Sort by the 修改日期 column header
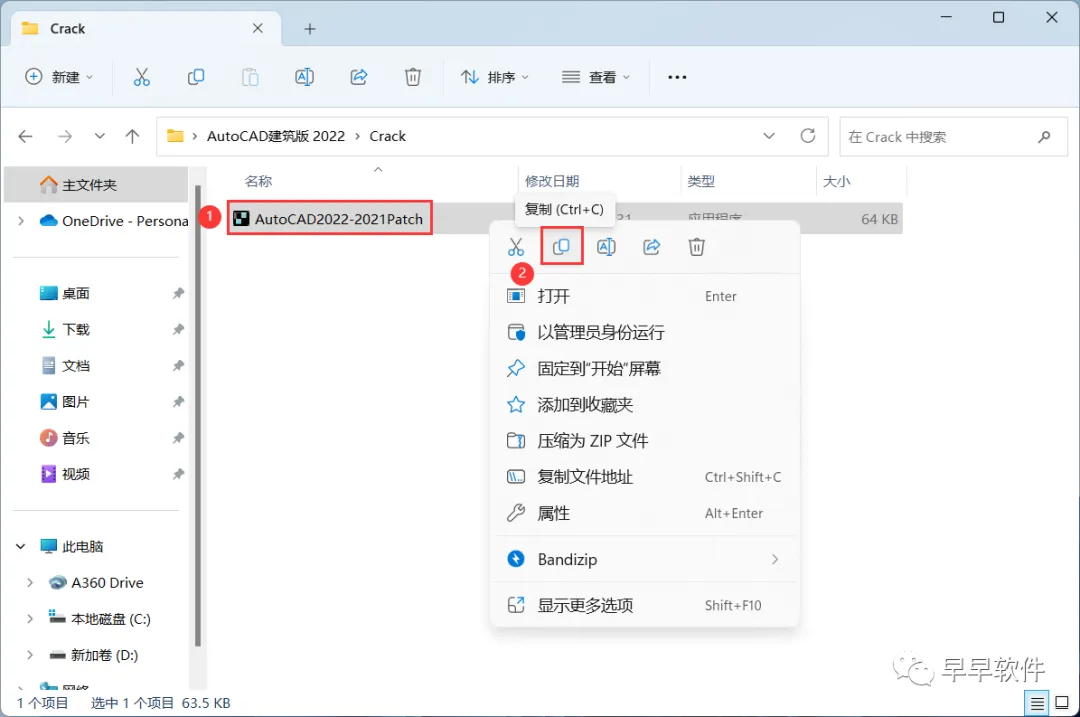Screen dimensions: 1080x717 552,181
